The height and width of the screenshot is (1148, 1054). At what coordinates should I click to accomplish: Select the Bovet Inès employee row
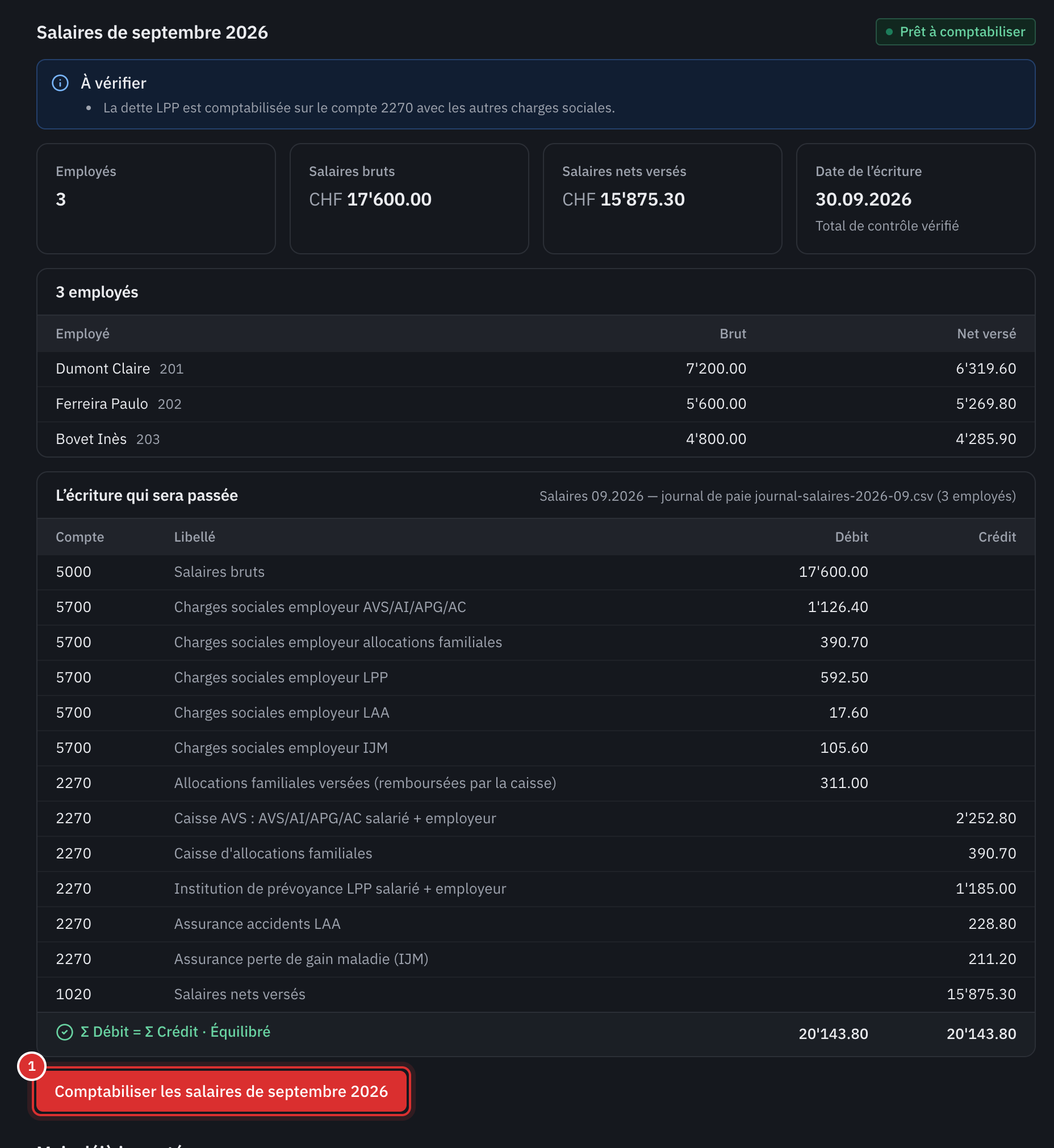tap(536, 439)
